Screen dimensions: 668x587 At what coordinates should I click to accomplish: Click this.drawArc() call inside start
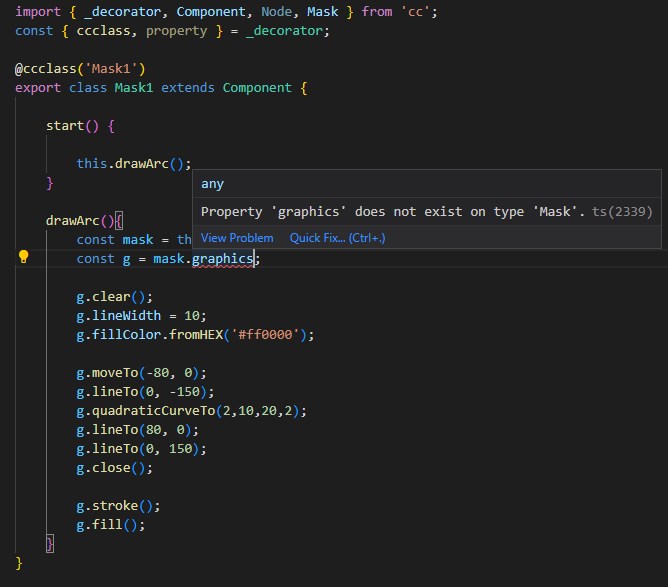134,164
